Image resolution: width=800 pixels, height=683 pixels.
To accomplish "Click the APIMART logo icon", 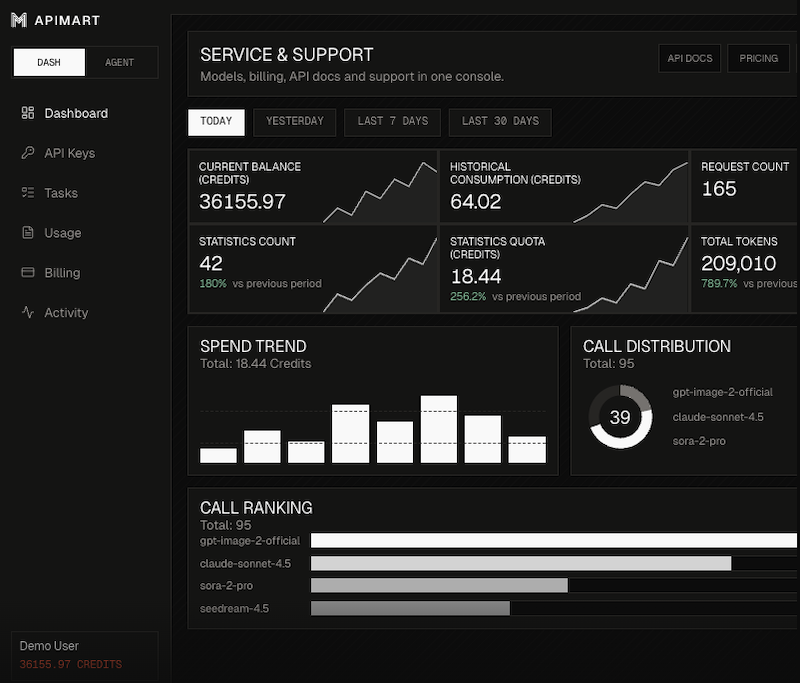I will 19,20.
